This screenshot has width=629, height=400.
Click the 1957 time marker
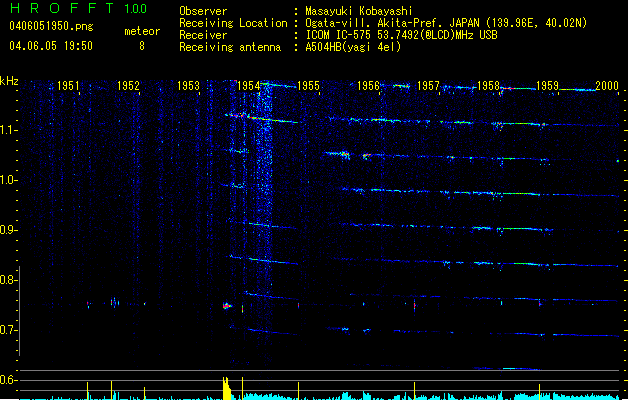coord(428,86)
